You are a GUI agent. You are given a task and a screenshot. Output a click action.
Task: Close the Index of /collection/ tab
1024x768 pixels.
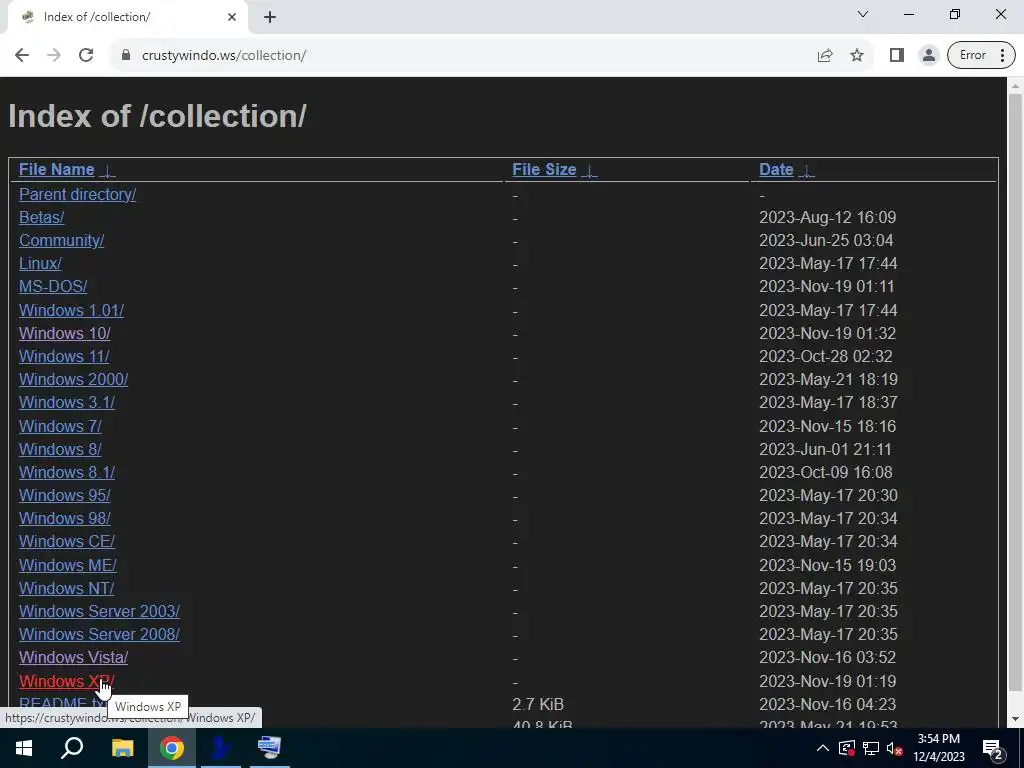(232, 17)
